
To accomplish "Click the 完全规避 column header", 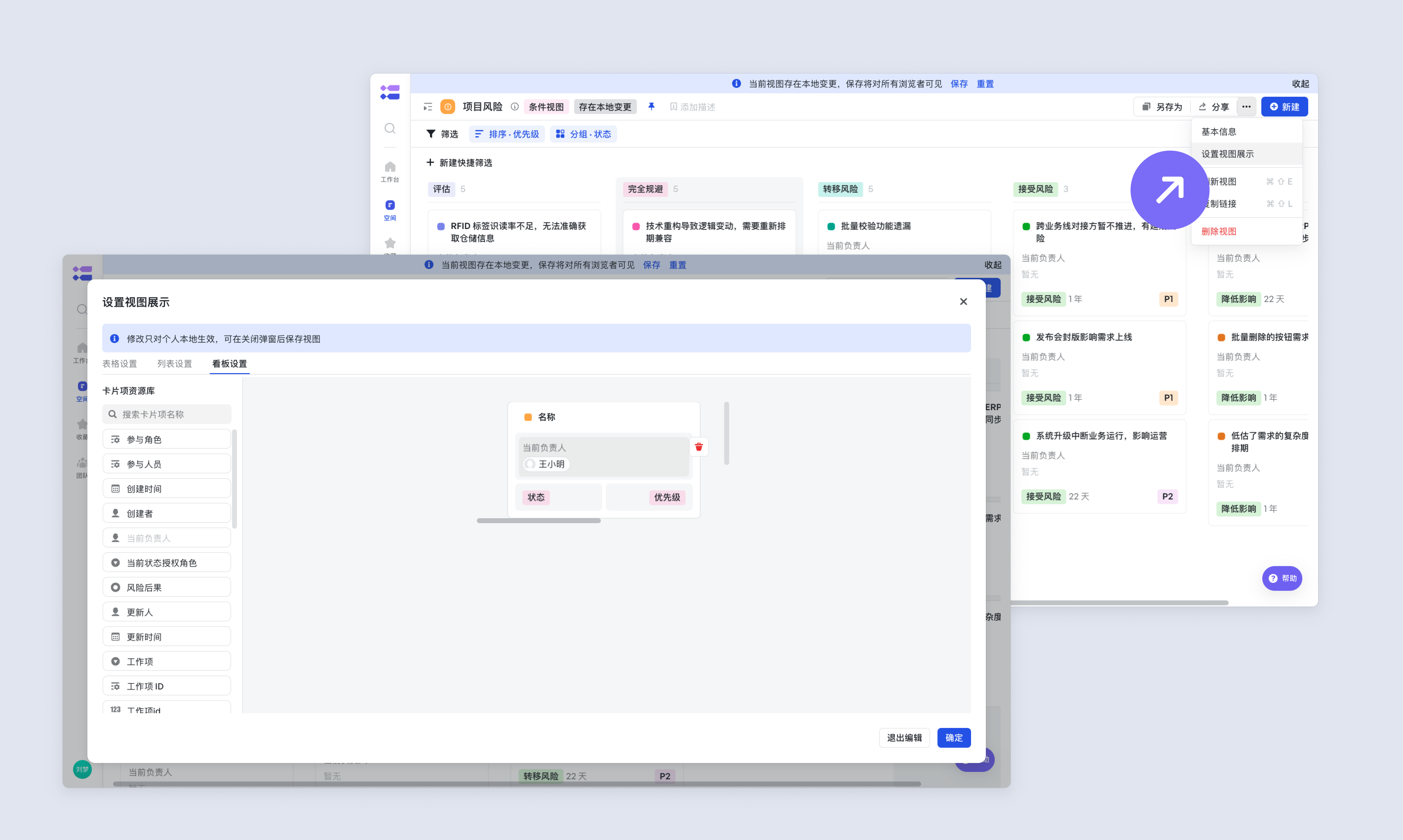I will pos(645,189).
